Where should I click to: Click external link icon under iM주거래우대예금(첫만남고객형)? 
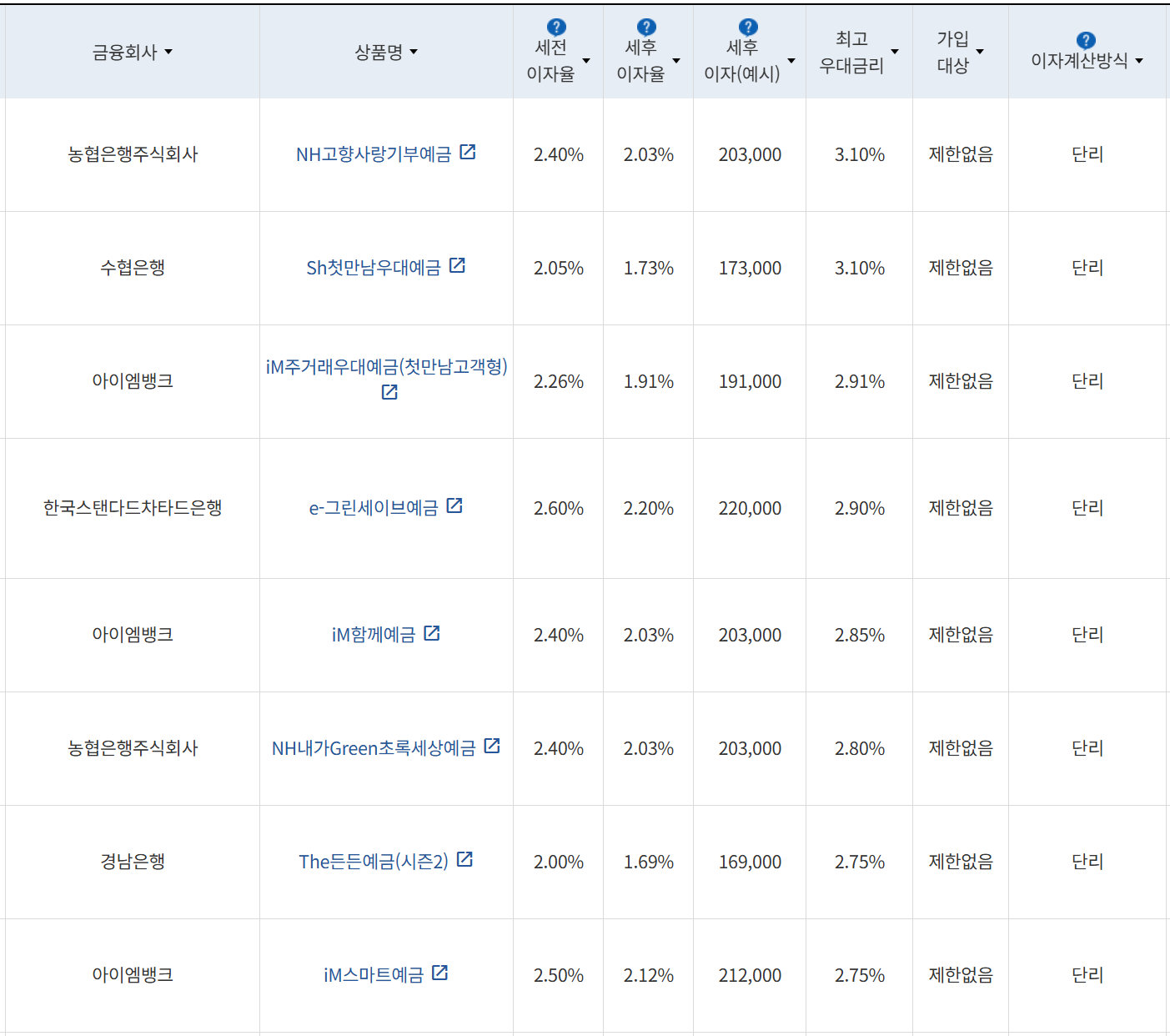coord(389,392)
